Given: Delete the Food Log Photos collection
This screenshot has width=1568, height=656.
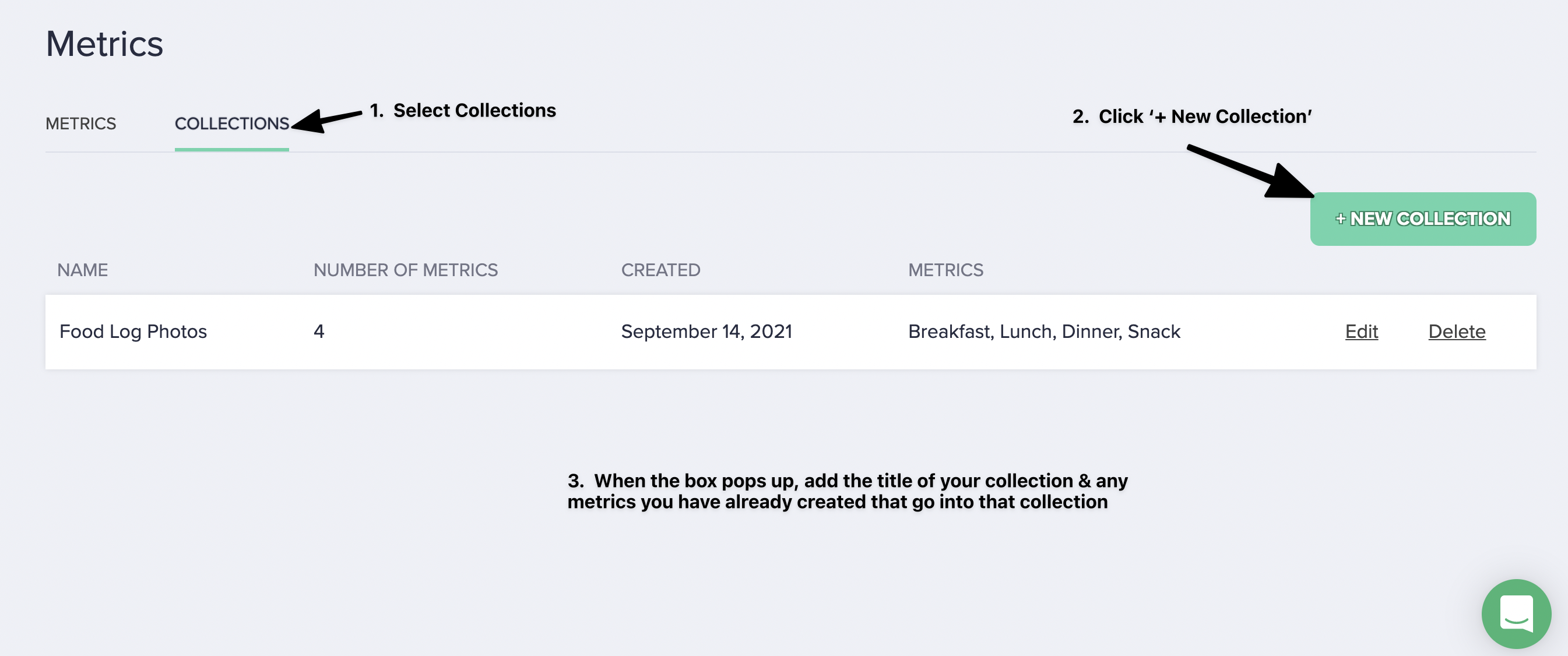Looking at the screenshot, I should point(1457,331).
